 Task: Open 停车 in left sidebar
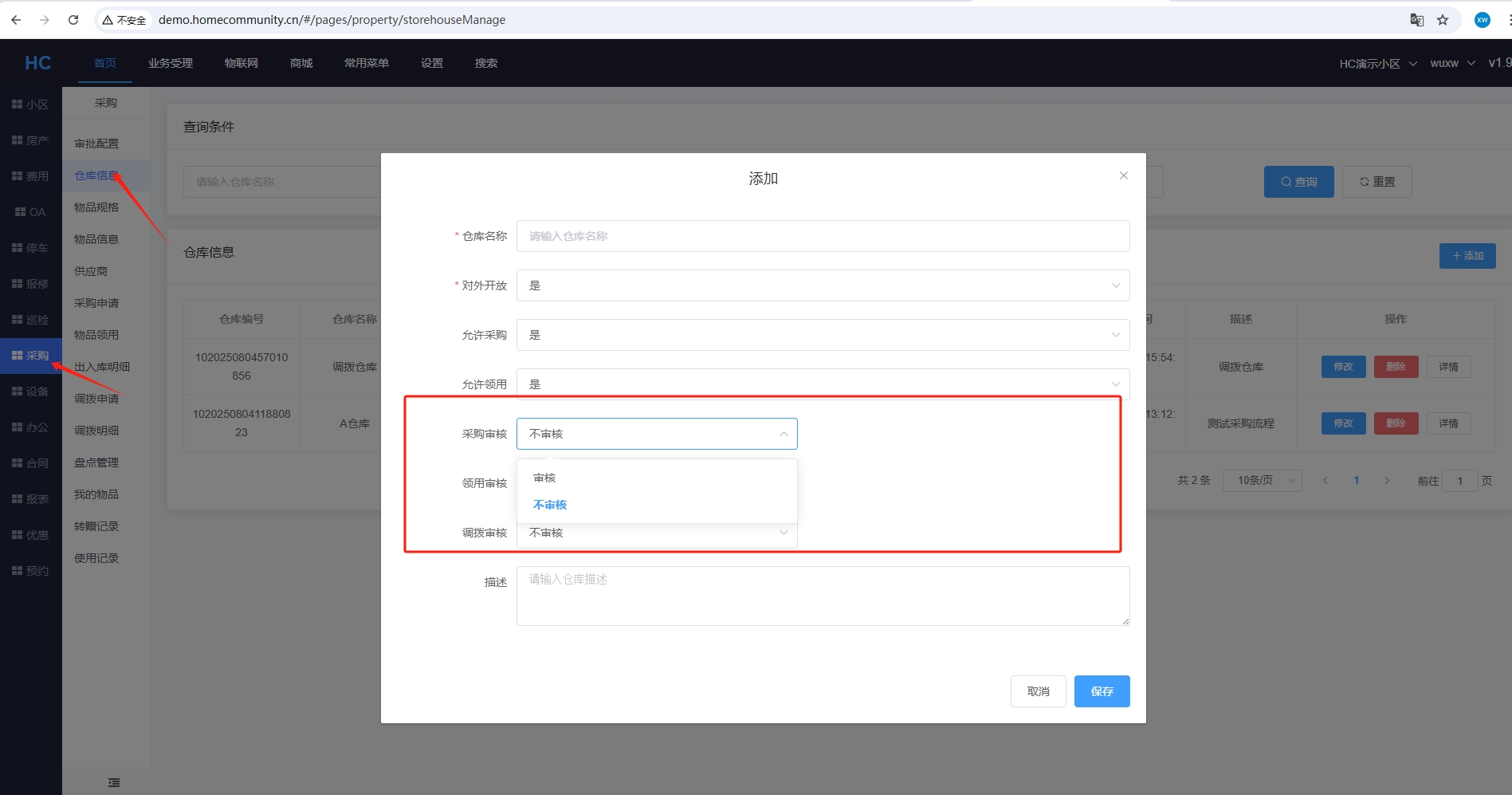click(x=30, y=248)
